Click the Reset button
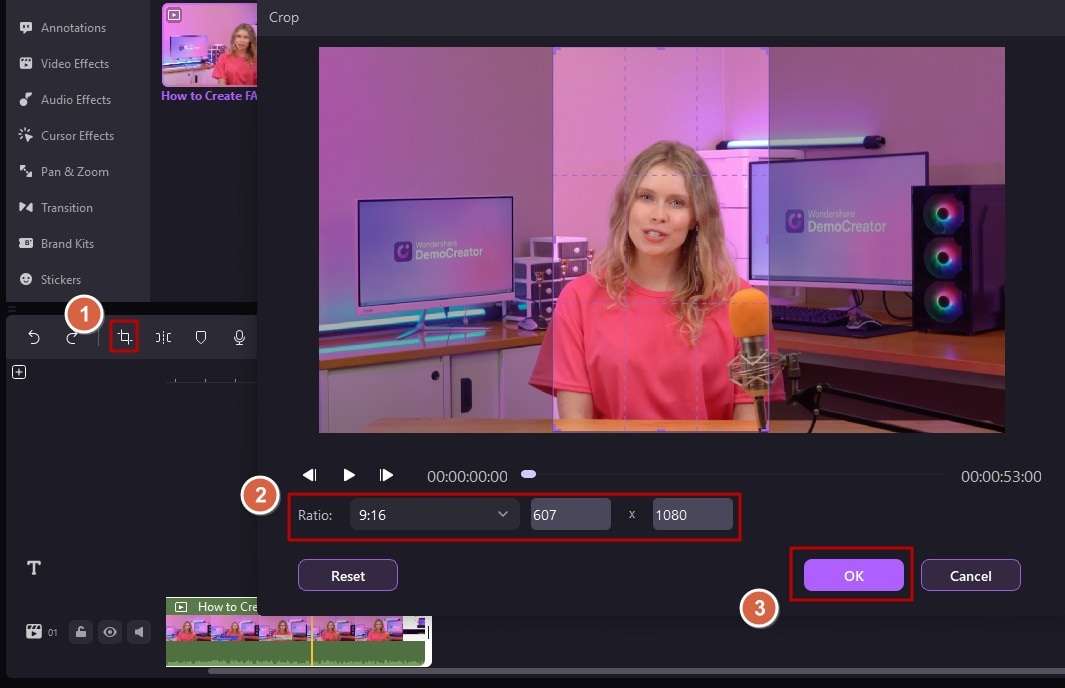 (348, 575)
